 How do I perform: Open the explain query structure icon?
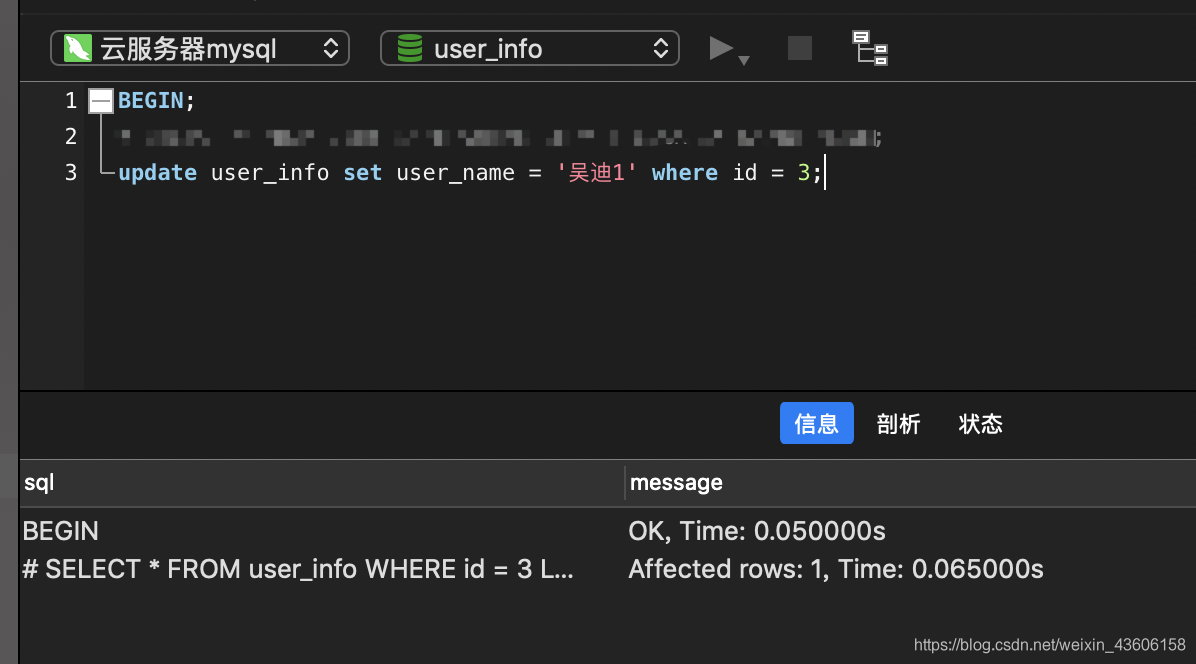click(x=870, y=48)
